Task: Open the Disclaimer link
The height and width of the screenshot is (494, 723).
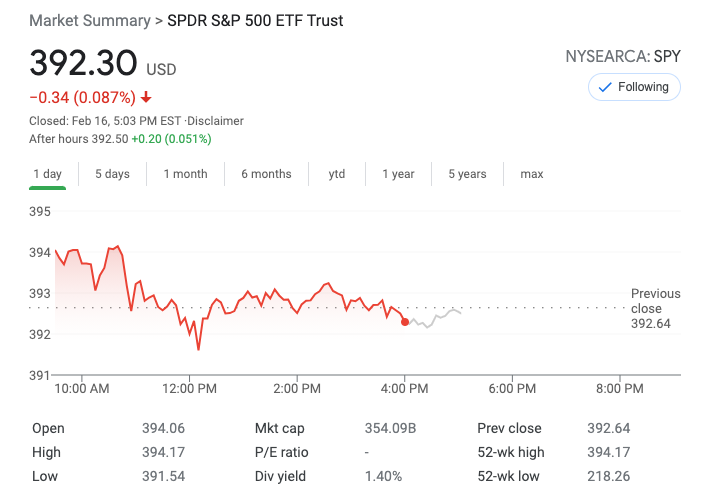Action: (218, 121)
